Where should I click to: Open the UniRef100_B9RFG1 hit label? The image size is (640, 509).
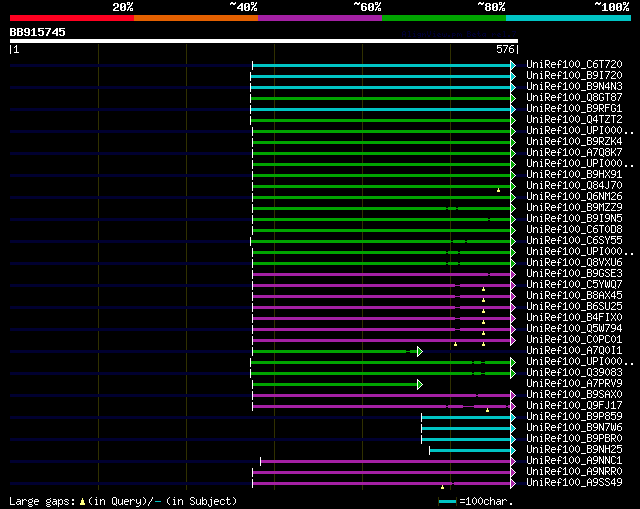coord(574,109)
